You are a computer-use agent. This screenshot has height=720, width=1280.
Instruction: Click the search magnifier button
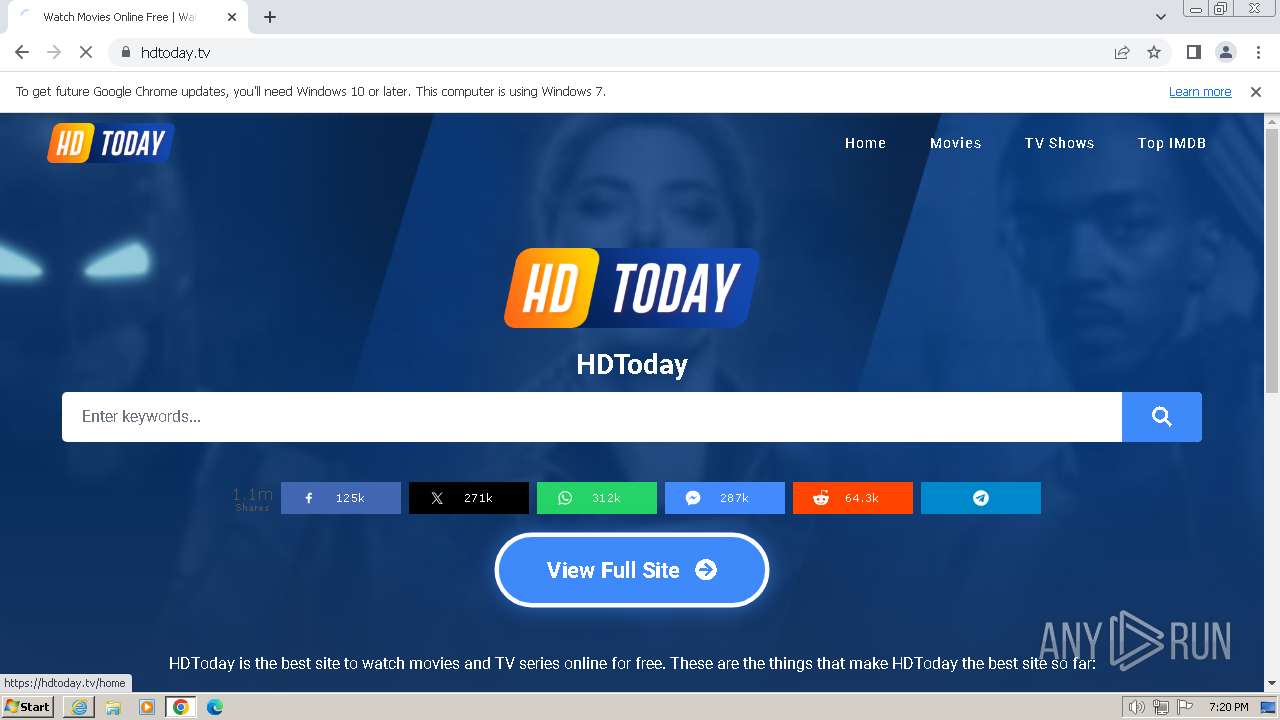click(1161, 417)
